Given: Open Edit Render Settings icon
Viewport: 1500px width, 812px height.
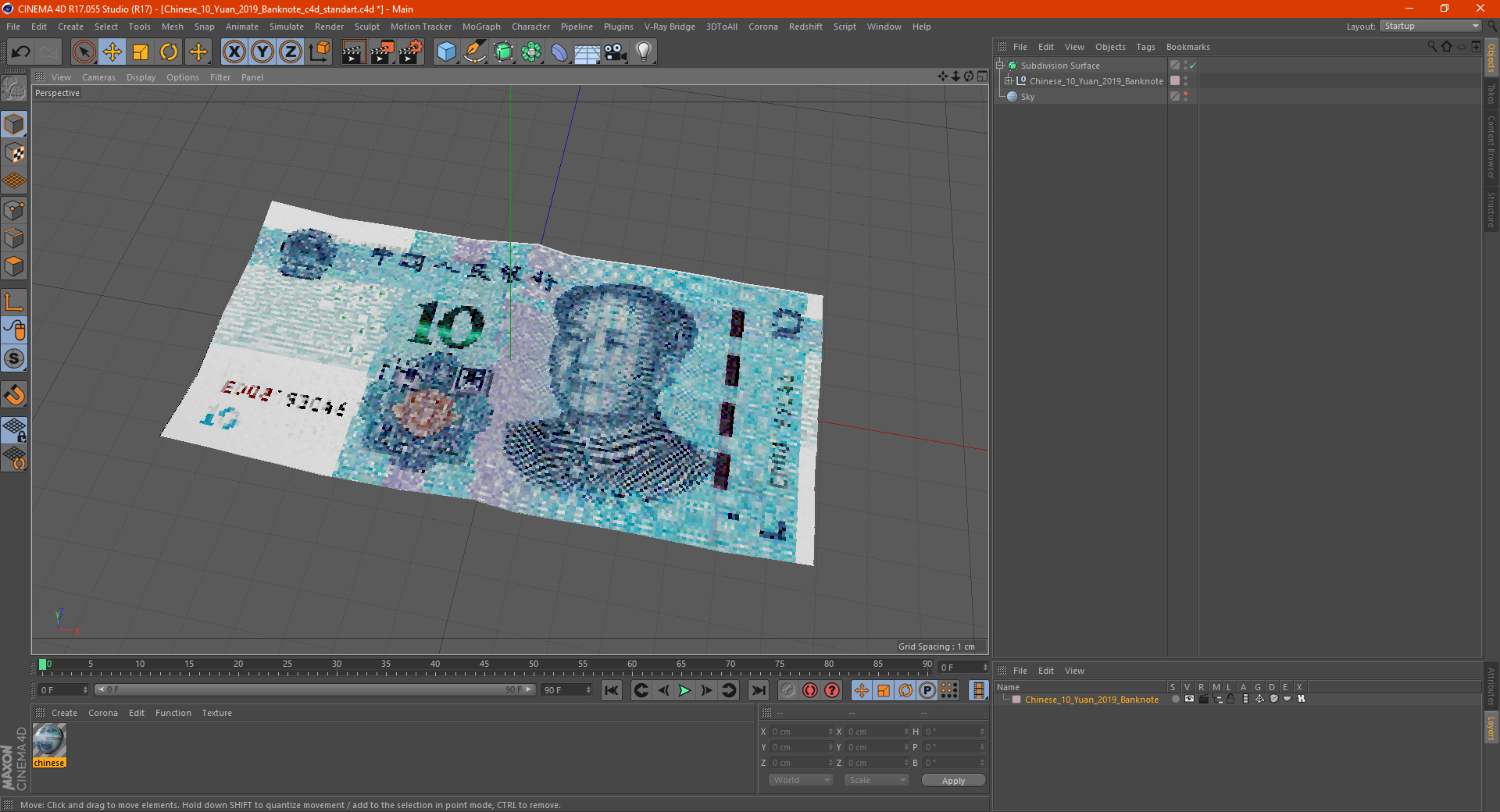Looking at the screenshot, I should coord(411,52).
